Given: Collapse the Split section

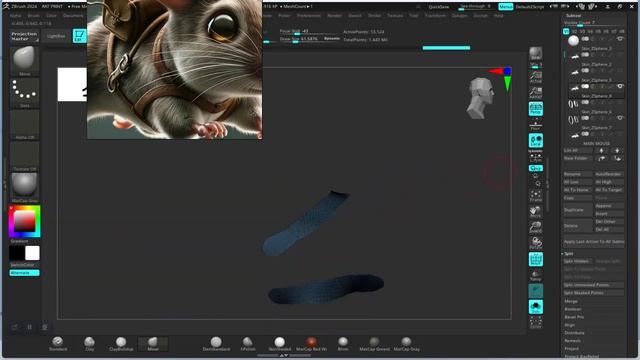Looking at the screenshot, I should pyautogui.click(x=569, y=254).
